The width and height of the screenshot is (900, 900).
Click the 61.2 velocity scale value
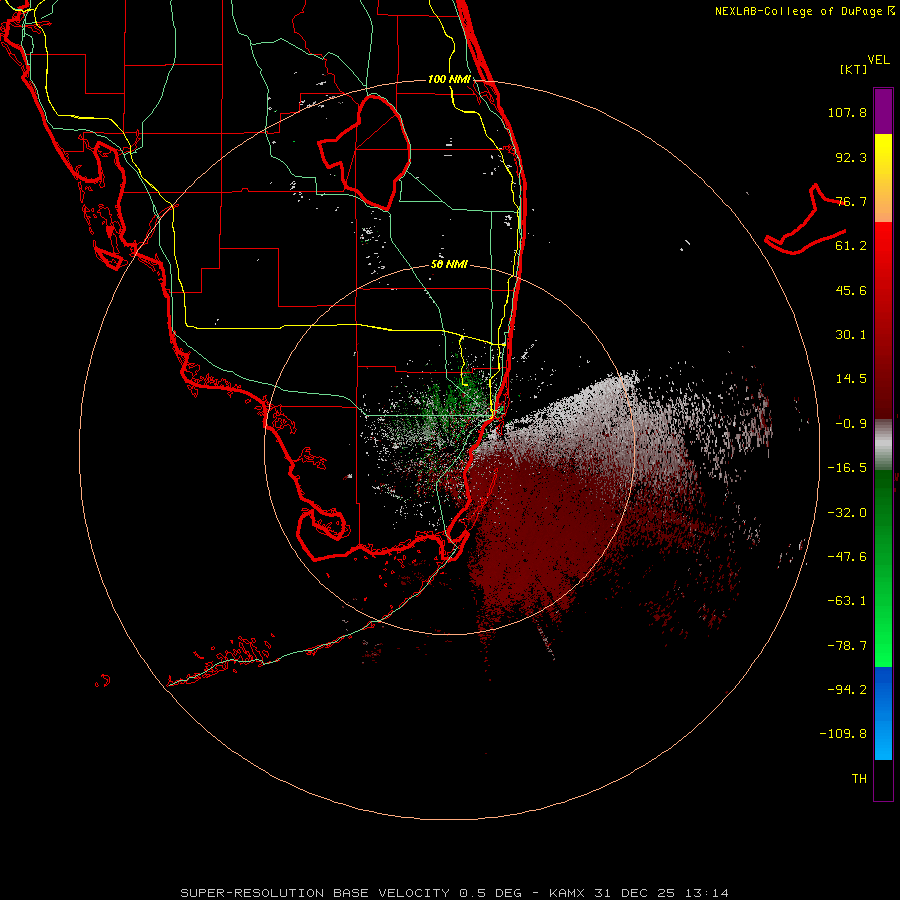851,246
